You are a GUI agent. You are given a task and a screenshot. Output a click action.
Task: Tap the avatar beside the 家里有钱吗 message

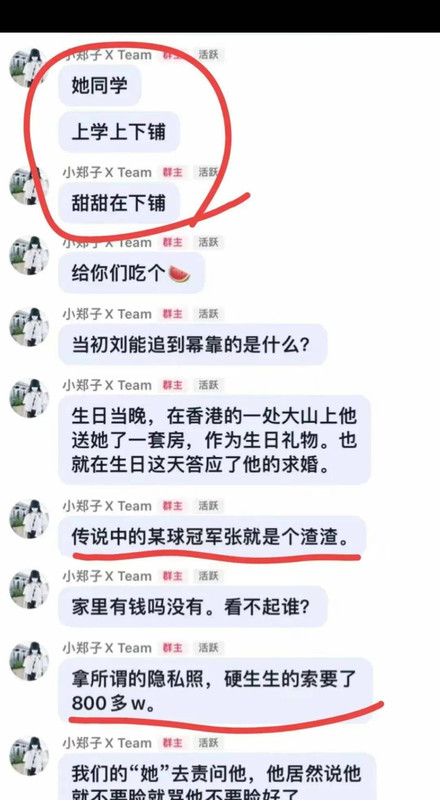(29, 589)
